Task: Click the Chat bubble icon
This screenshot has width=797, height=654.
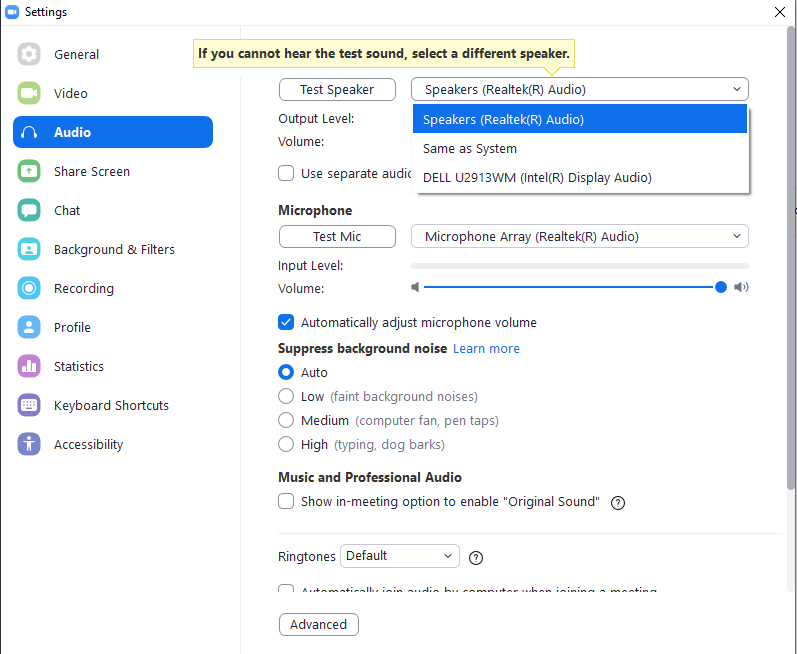Action: coord(29,210)
